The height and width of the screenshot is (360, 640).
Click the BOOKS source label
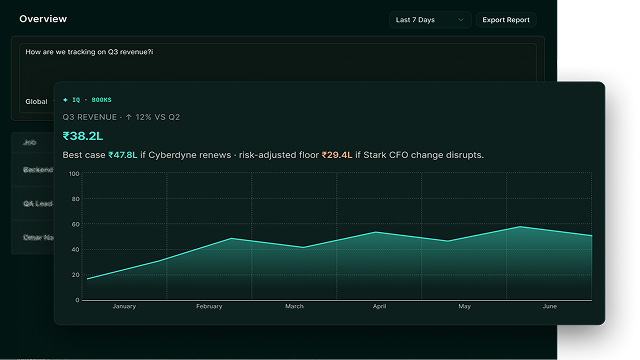[x=101, y=100]
